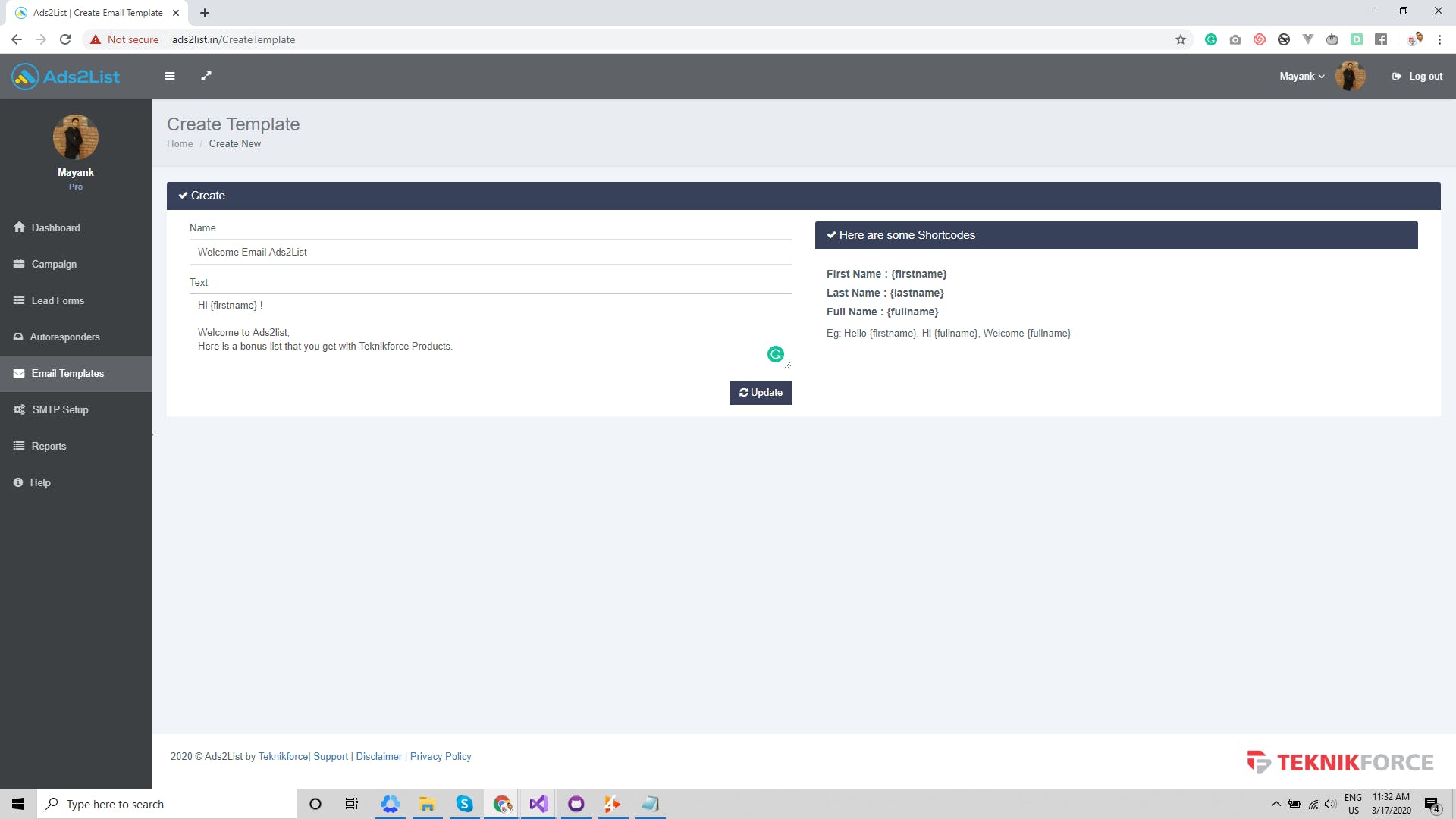The height and width of the screenshot is (819, 1456).
Task: Open Skype from the taskbar
Action: (x=464, y=804)
